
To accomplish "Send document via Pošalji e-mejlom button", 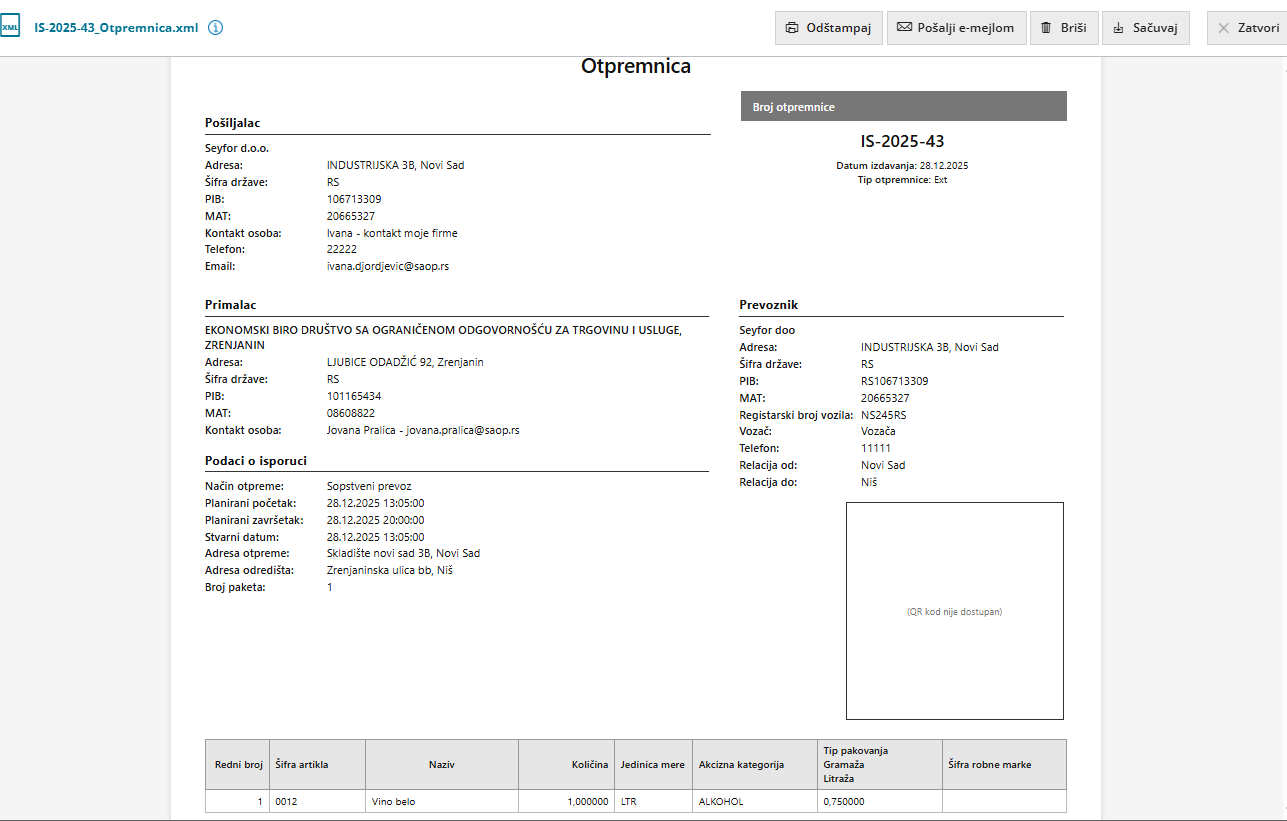I will (x=957, y=28).
